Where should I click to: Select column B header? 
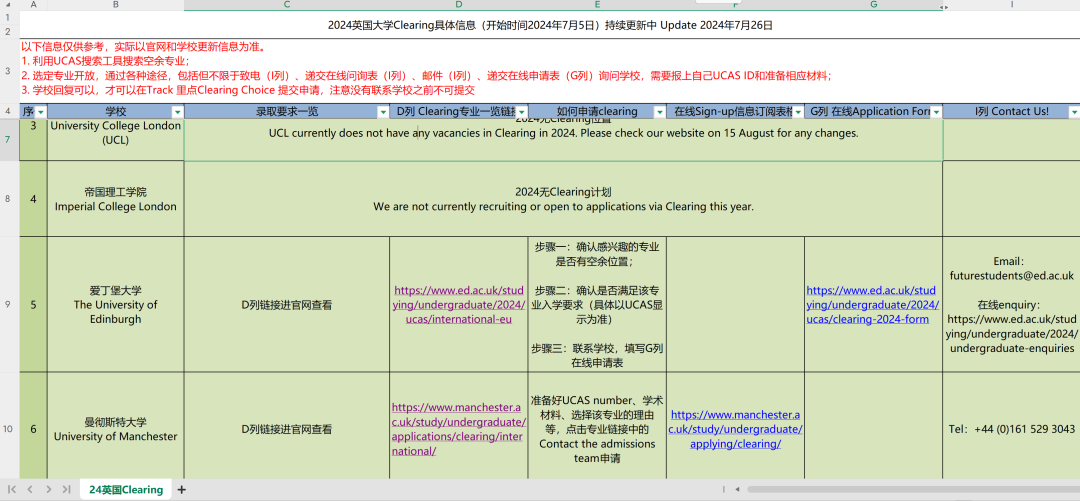tap(116, 4)
